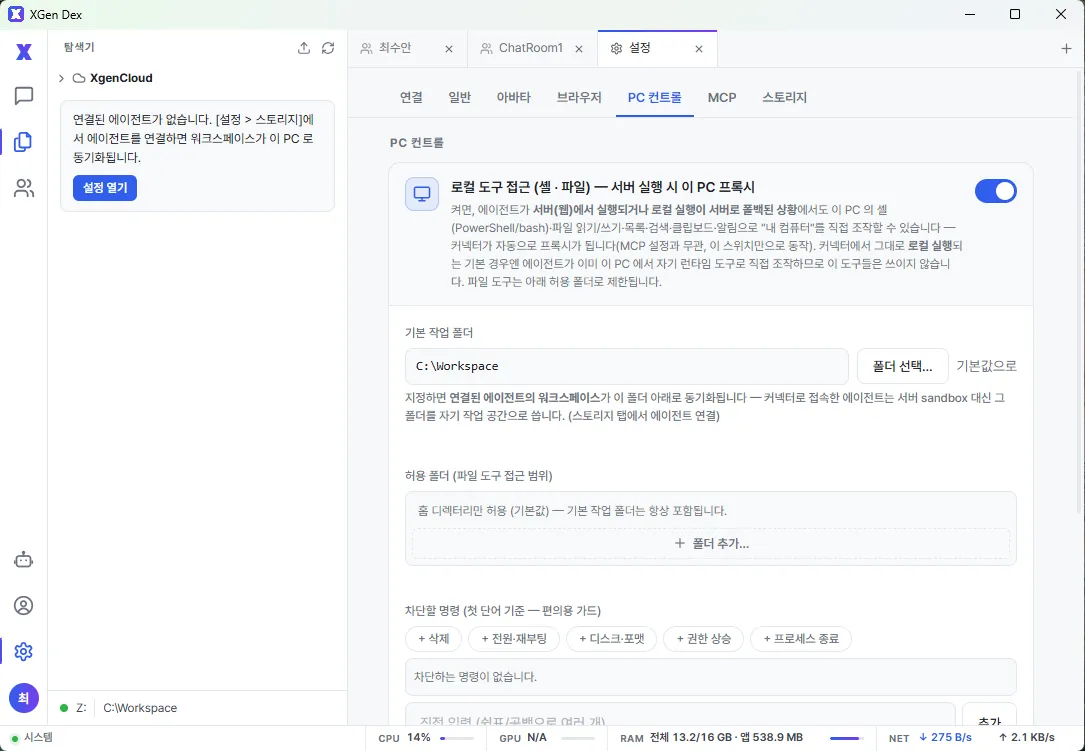The image size is (1085, 751).
Task: Open the 연결 settings tab
Action: (x=411, y=98)
